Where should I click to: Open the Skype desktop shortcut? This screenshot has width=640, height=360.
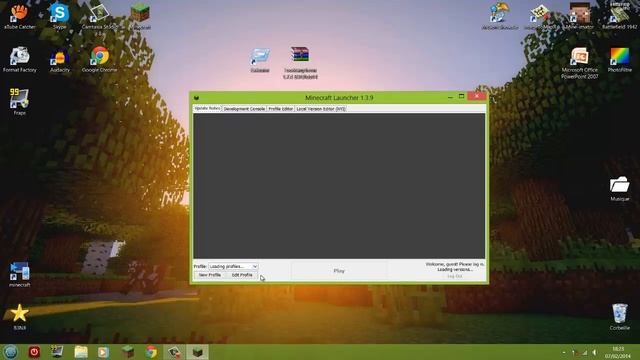point(60,16)
